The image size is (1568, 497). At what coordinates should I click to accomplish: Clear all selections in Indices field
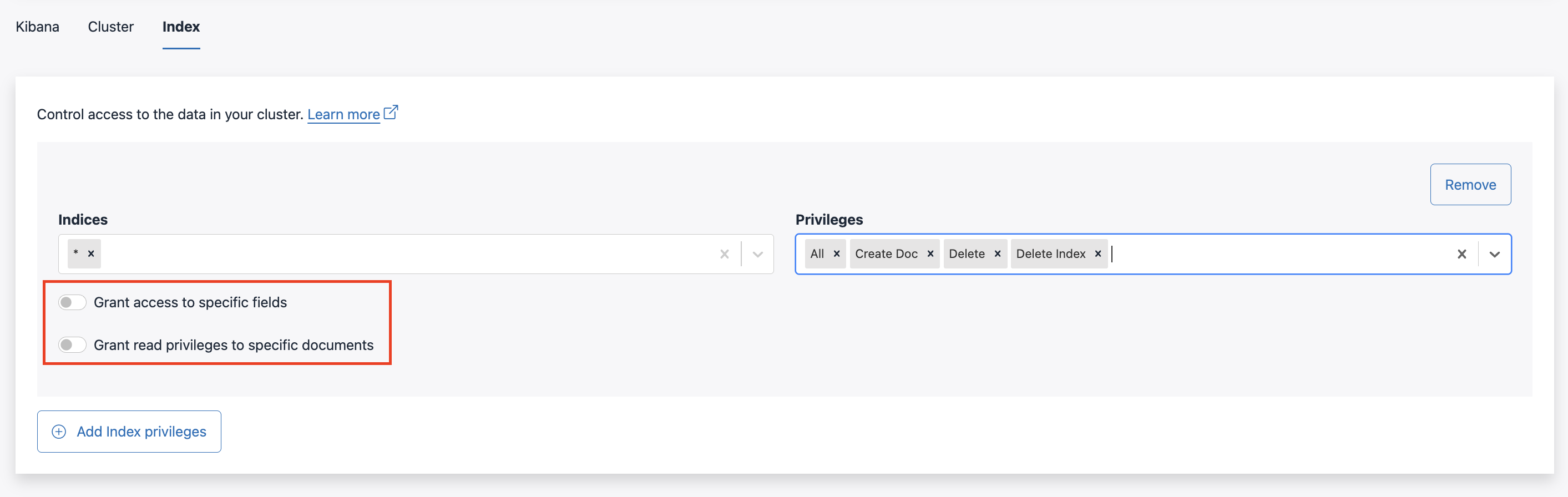724,254
